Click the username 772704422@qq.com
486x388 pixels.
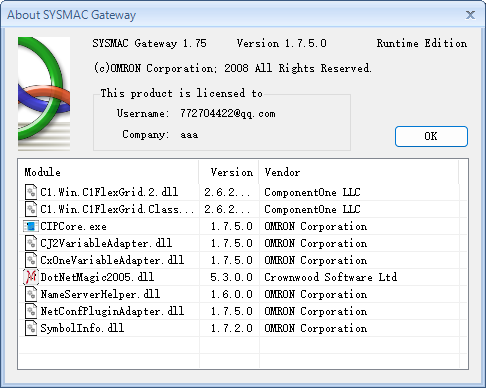point(228,114)
